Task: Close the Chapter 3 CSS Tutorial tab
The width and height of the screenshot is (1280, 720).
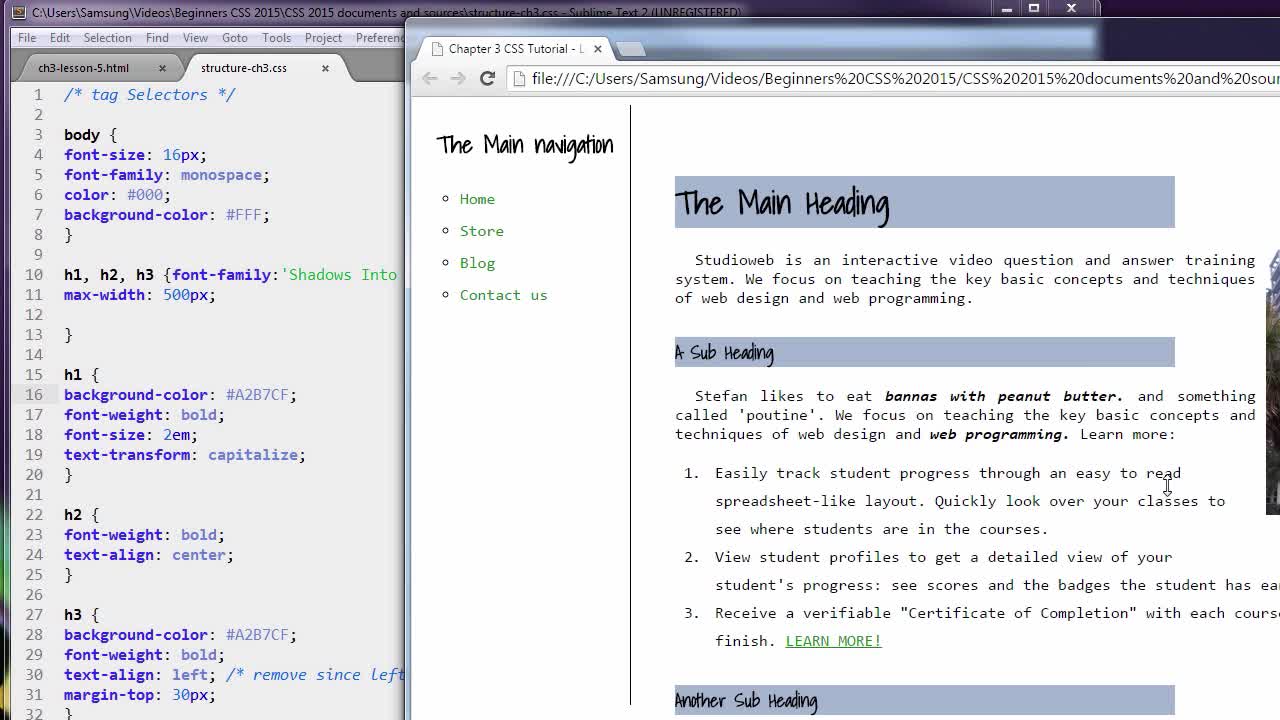Action: (597, 48)
